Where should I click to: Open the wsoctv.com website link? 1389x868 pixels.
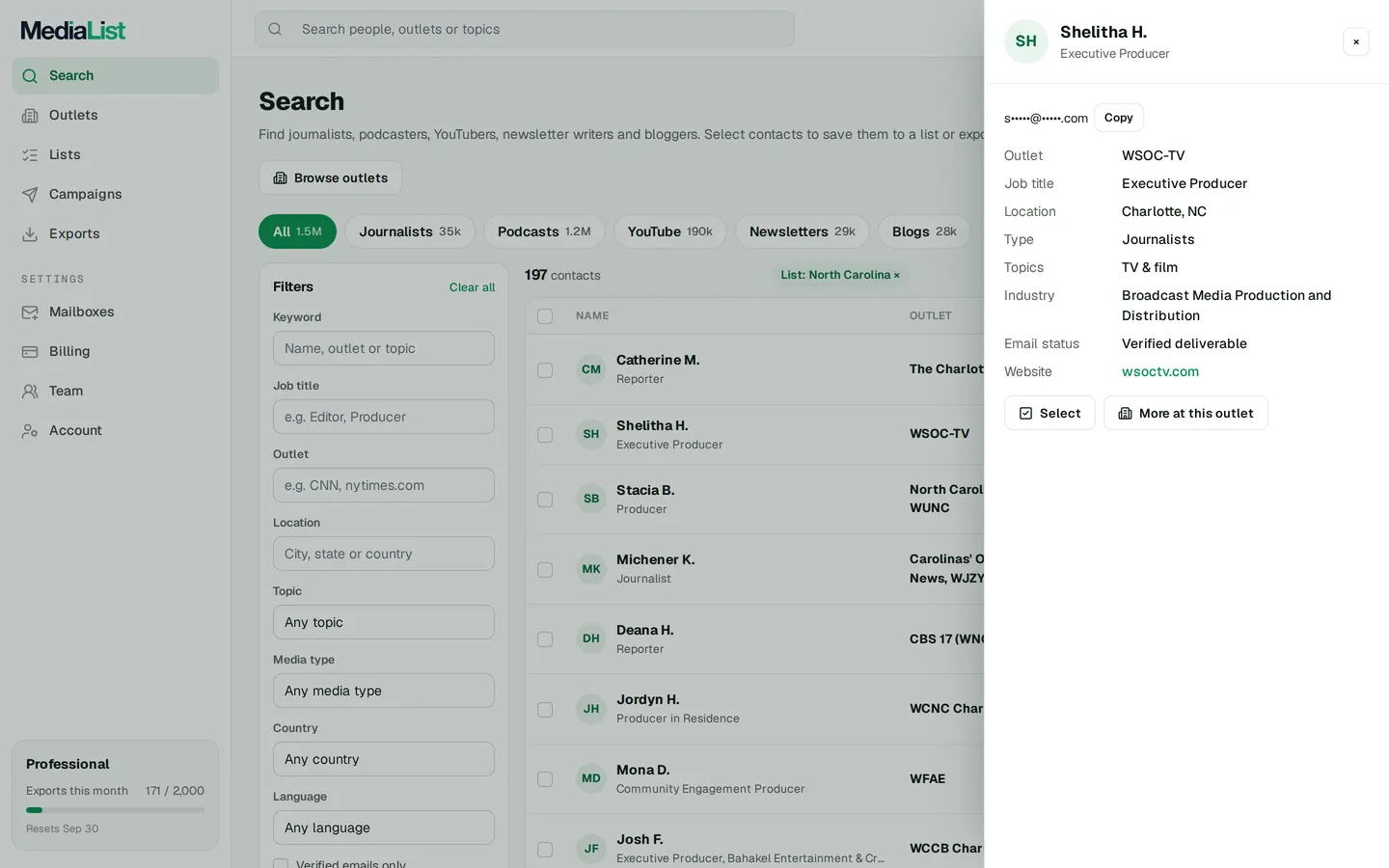pos(1159,371)
